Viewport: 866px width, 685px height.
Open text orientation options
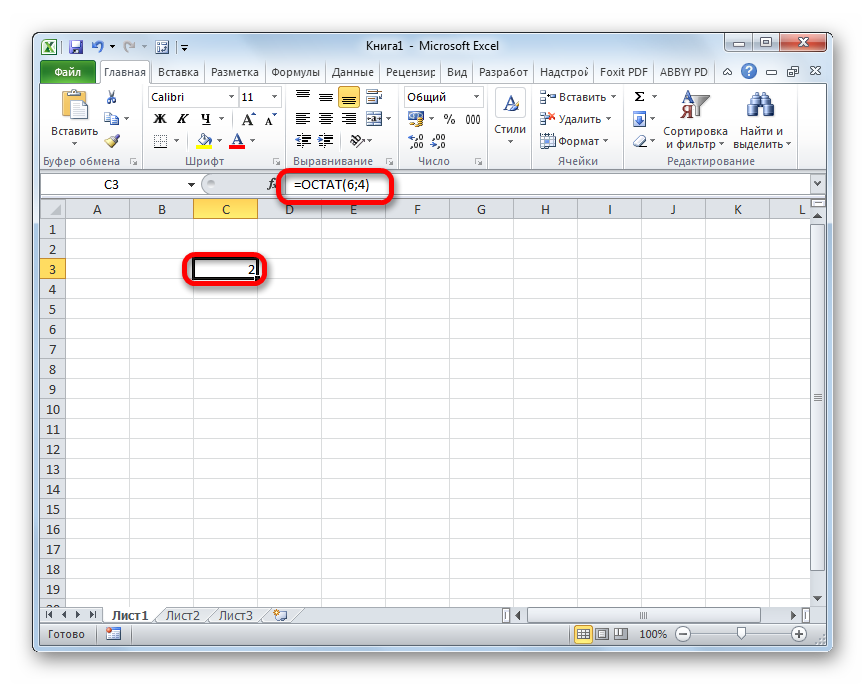357,141
